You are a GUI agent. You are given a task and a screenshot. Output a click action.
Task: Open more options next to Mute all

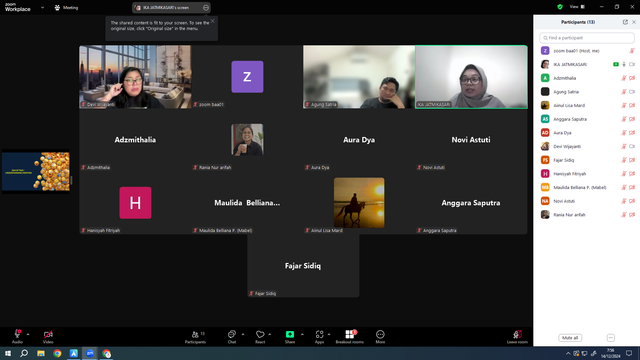click(611, 338)
